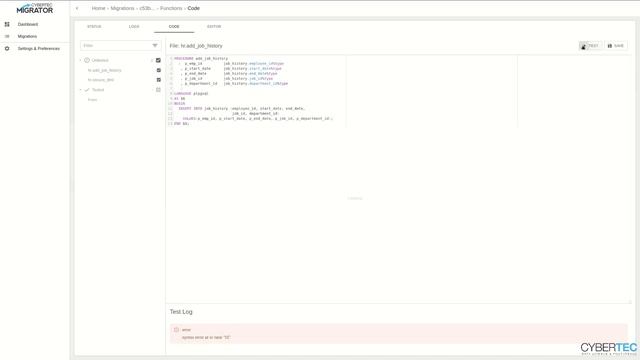Screen dimensions: 640x360
Task: Select the second function under Untested
Action: click(101, 80)
